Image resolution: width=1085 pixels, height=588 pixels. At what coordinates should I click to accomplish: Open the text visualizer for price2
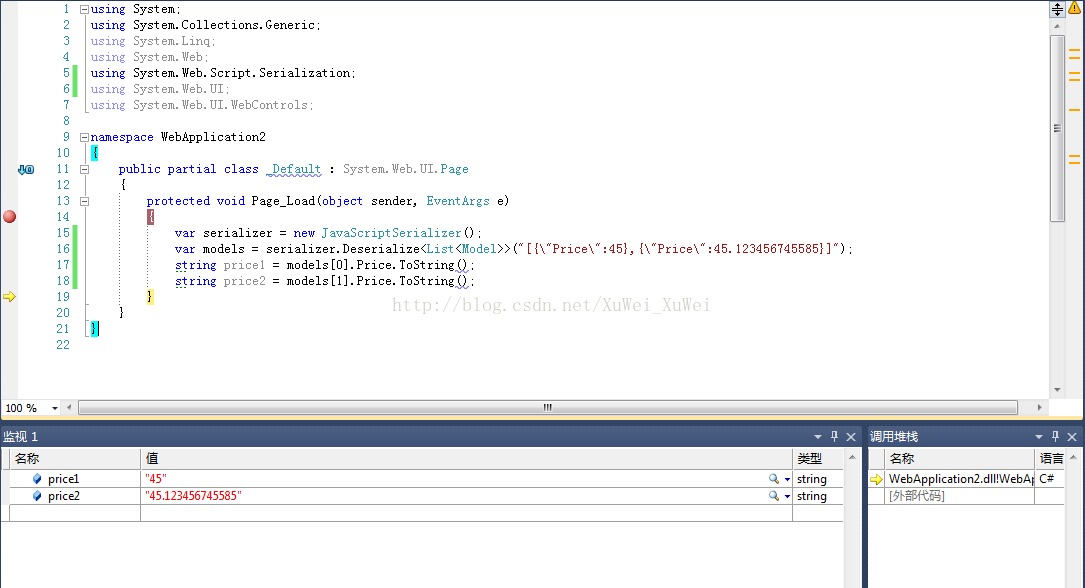[774, 496]
